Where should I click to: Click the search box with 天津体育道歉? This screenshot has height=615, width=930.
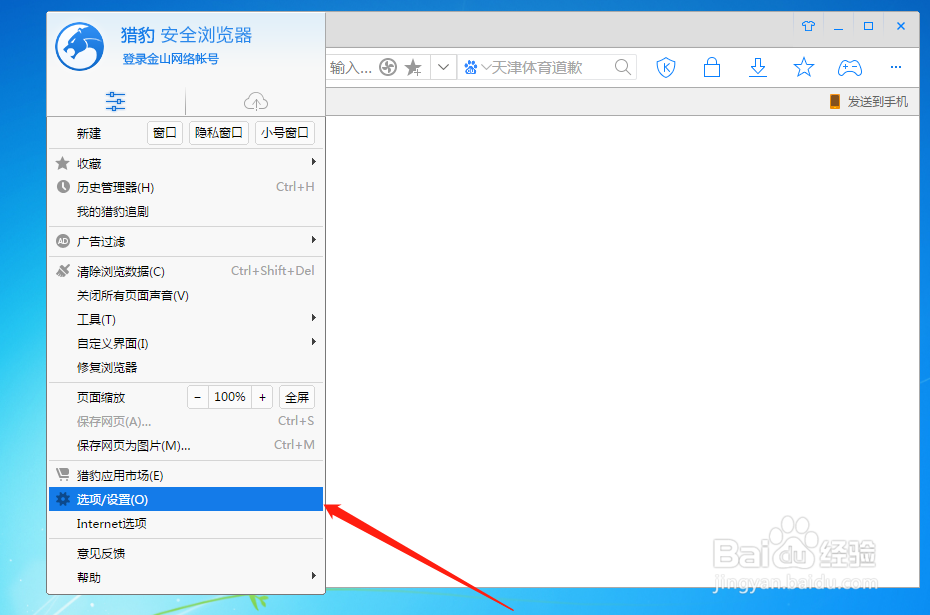pos(549,68)
